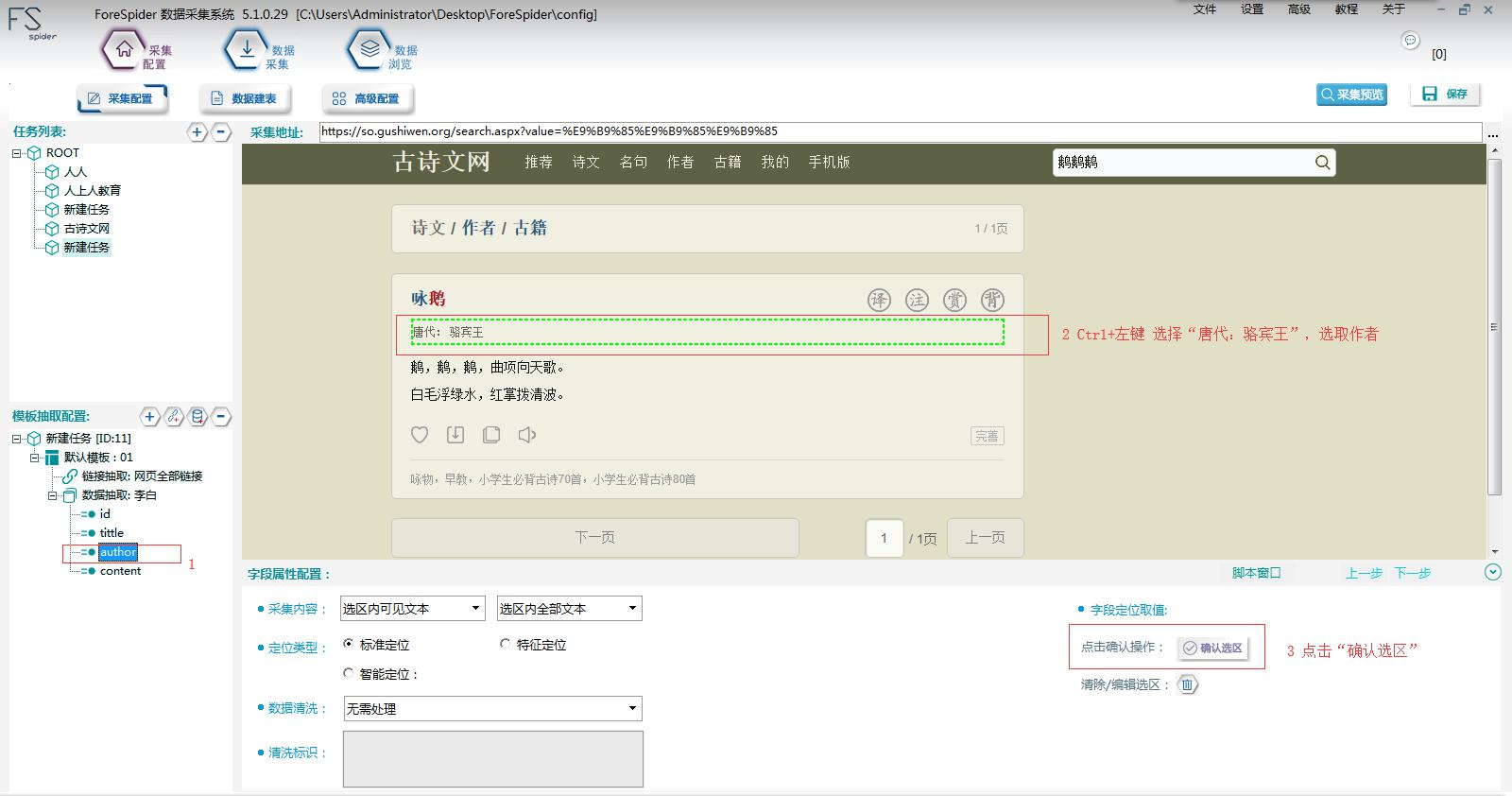Select the 古诗文网 task node
1512x796 pixels.
click(86, 229)
